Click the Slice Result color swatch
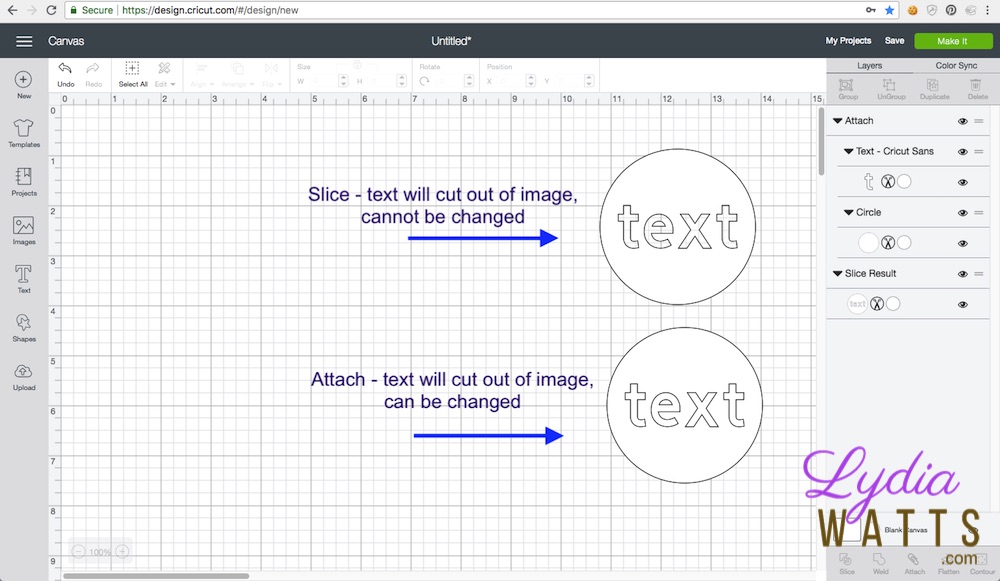This screenshot has width=1000, height=581. (893, 304)
